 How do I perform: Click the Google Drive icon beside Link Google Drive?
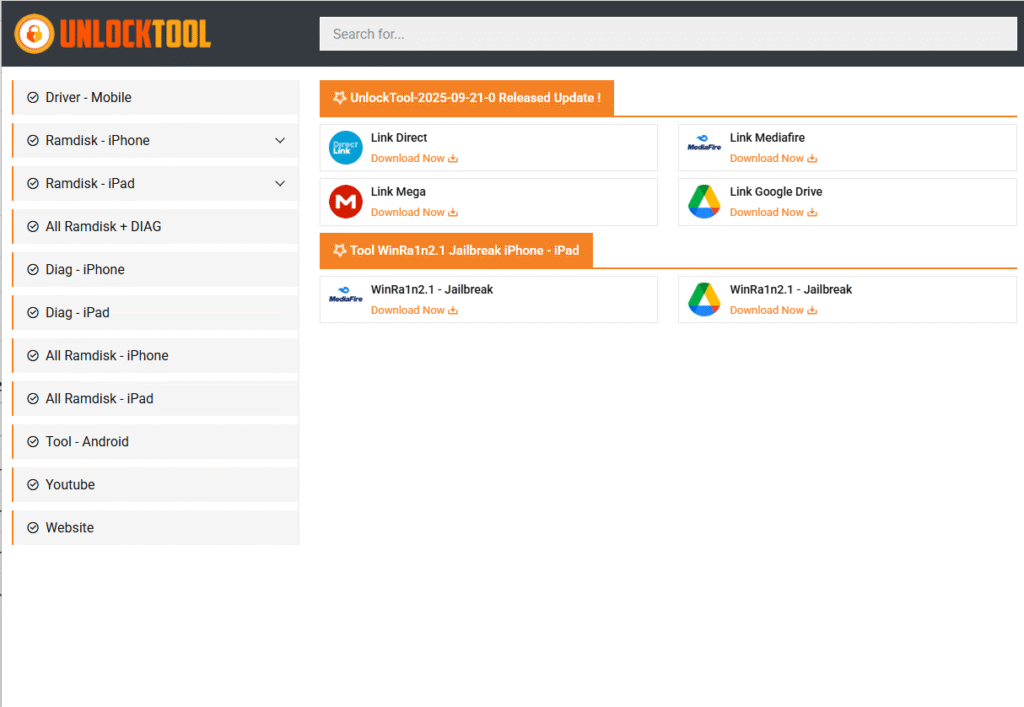click(x=704, y=202)
